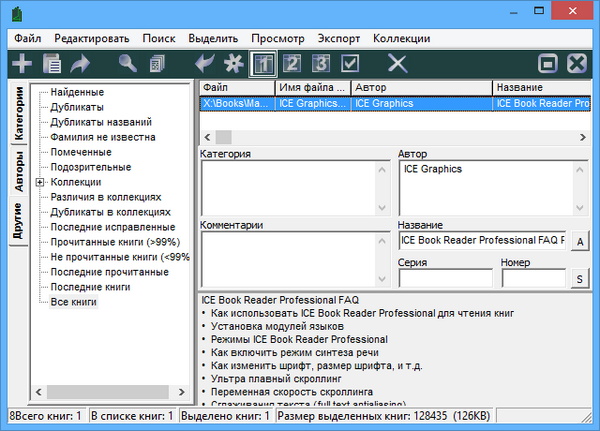Click the clipboard document icon in toolbar
This screenshot has height=431, width=600.
click(52, 64)
